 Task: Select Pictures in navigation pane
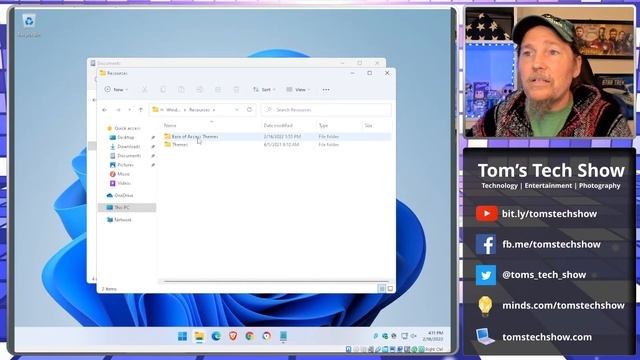click(122, 165)
